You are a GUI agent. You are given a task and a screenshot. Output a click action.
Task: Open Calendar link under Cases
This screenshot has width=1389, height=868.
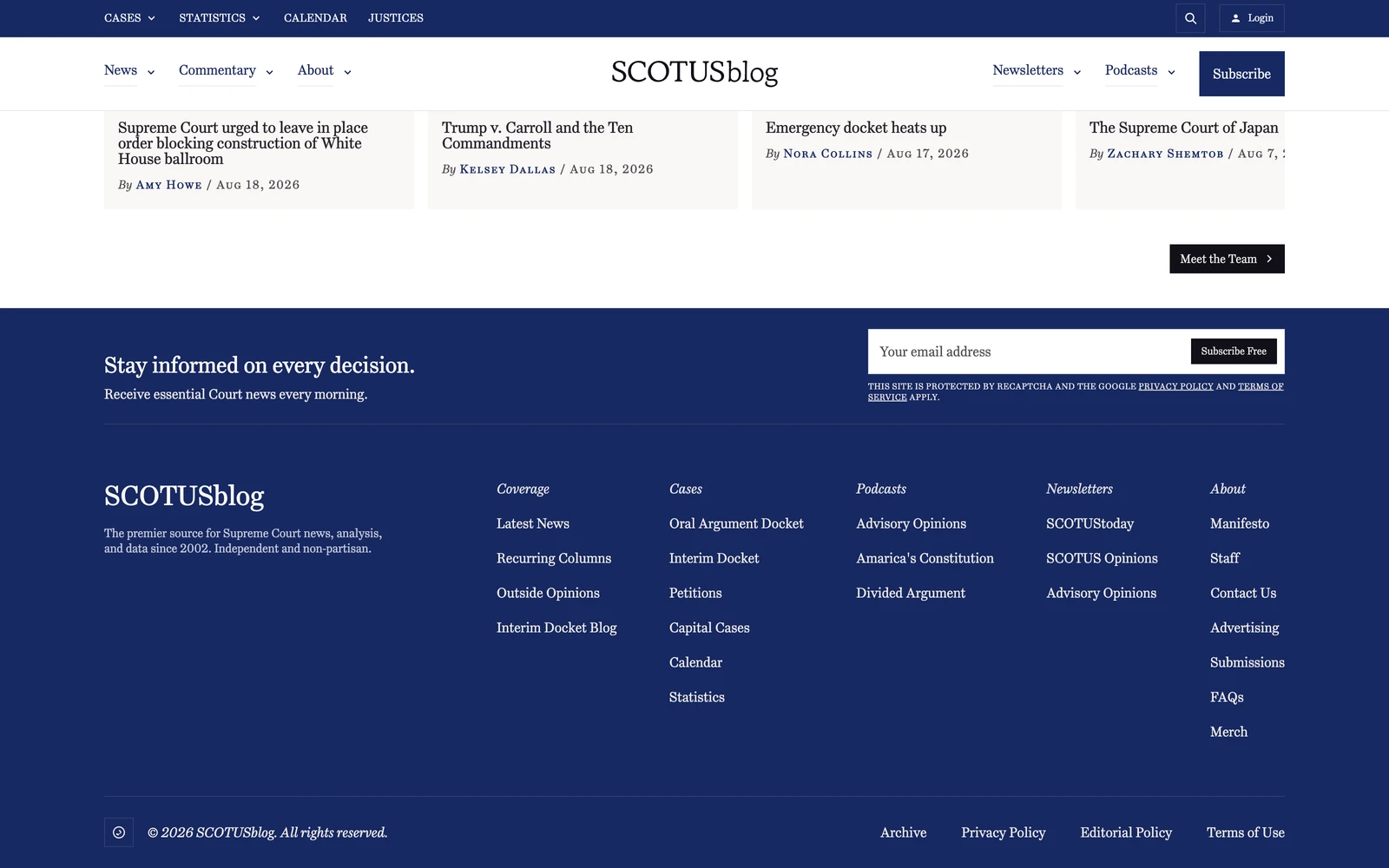(695, 662)
